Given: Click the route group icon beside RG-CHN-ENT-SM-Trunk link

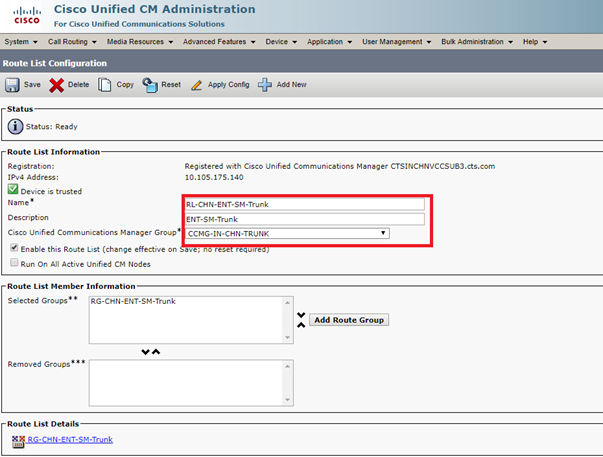Looking at the screenshot, I should [18, 441].
